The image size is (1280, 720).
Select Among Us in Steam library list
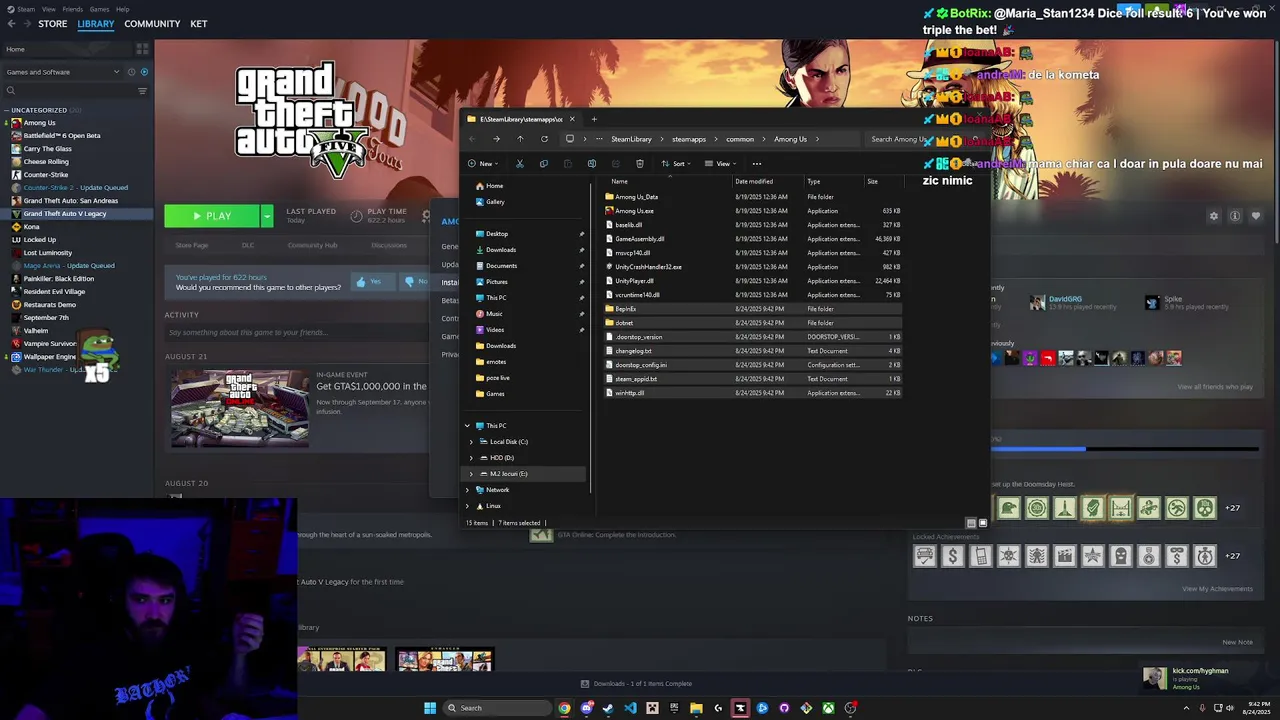[39, 123]
